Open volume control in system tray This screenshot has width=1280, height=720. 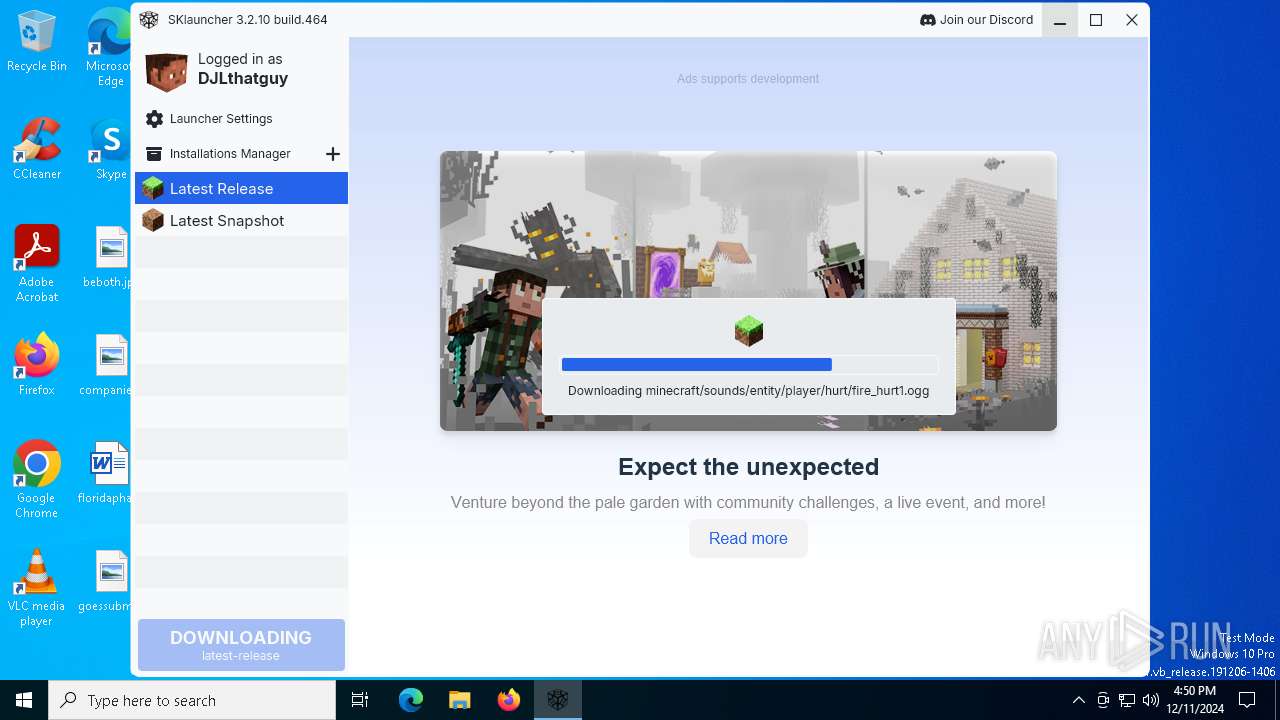tap(1150, 700)
